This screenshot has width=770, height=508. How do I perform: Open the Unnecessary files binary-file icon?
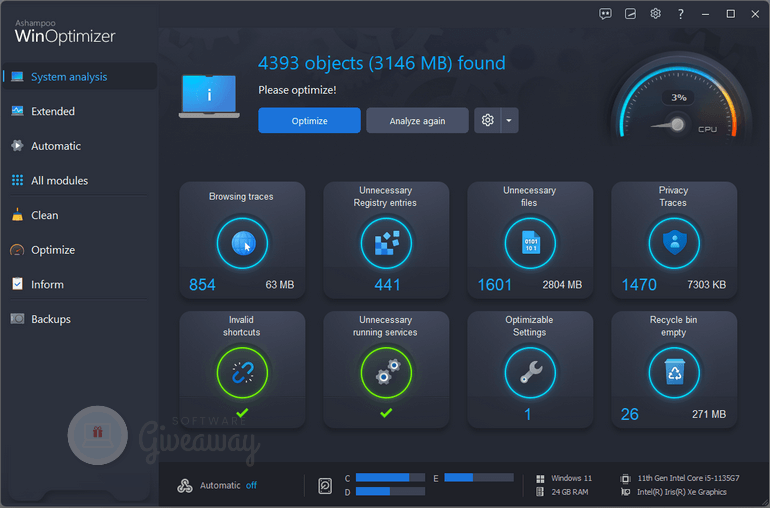coord(530,243)
